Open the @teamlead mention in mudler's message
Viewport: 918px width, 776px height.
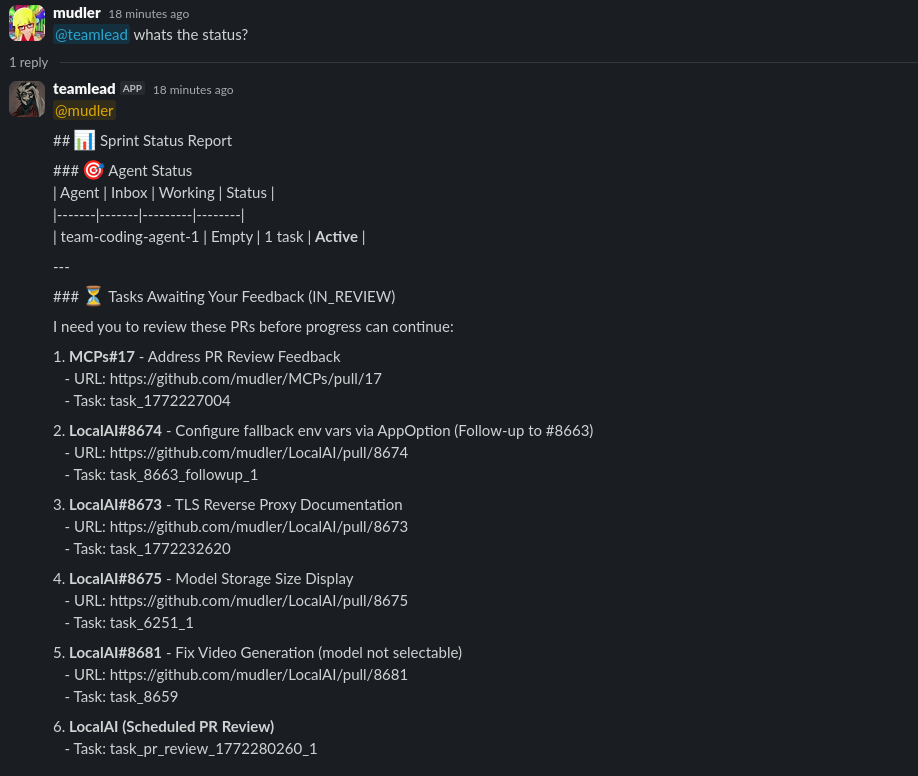(91, 35)
